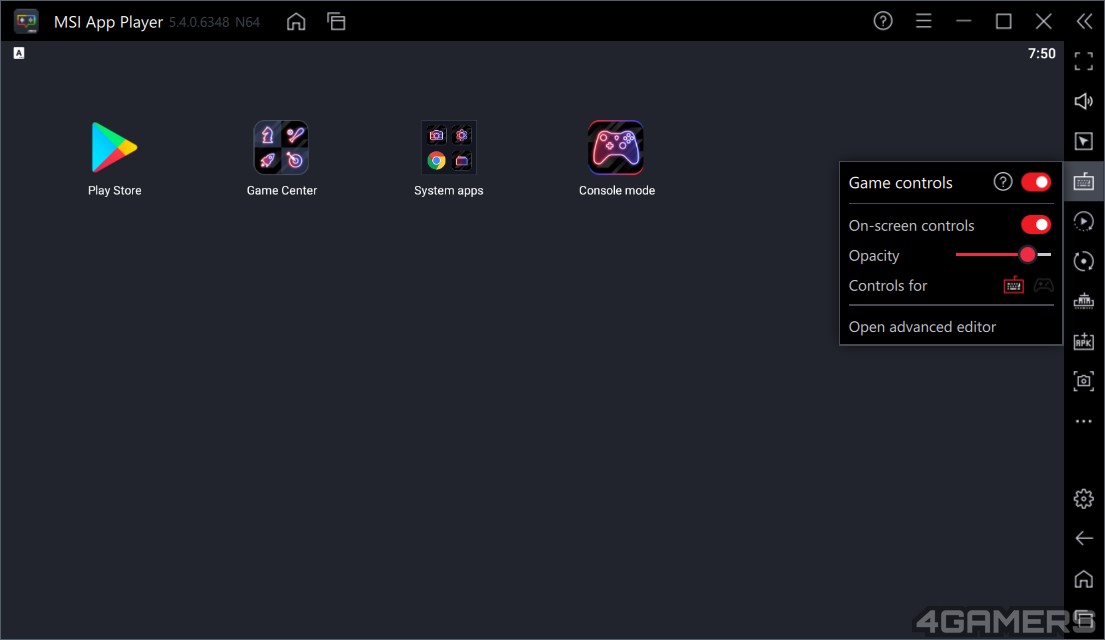This screenshot has width=1105, height=640.
Task: Take a screenshot from the sidebar
Action: 1084,381
